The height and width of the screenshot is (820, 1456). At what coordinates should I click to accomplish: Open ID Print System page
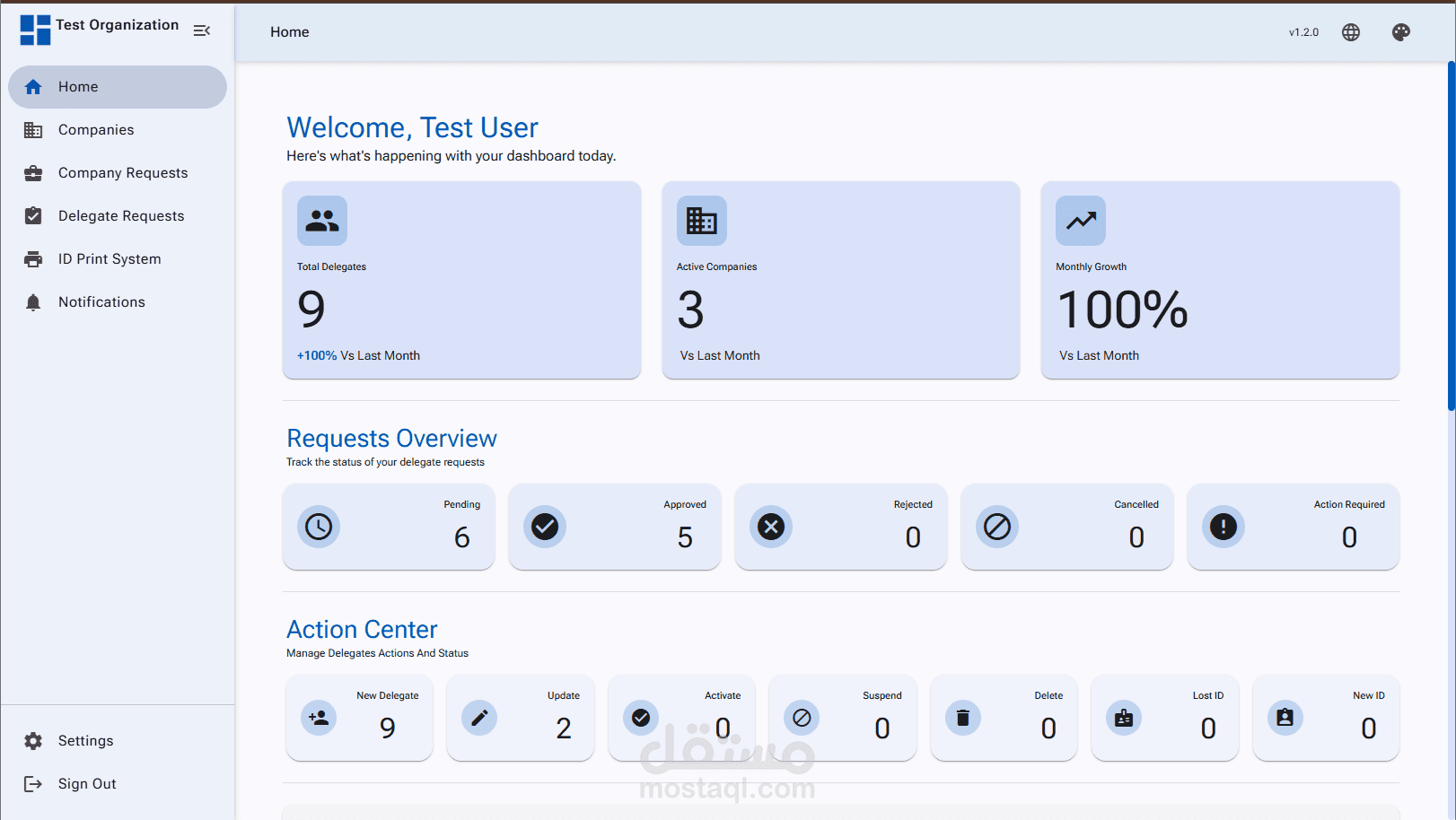pyautogui.click(x=118, y=259)
